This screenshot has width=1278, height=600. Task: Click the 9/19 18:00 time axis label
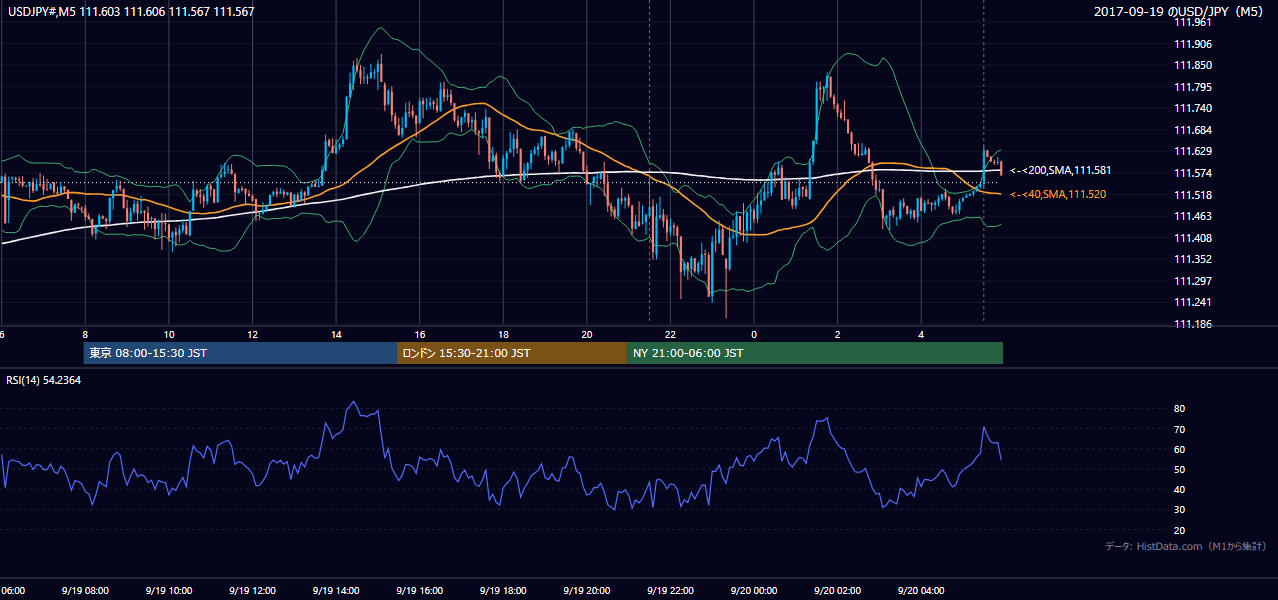pyautogui.click(x=501, y=591)
